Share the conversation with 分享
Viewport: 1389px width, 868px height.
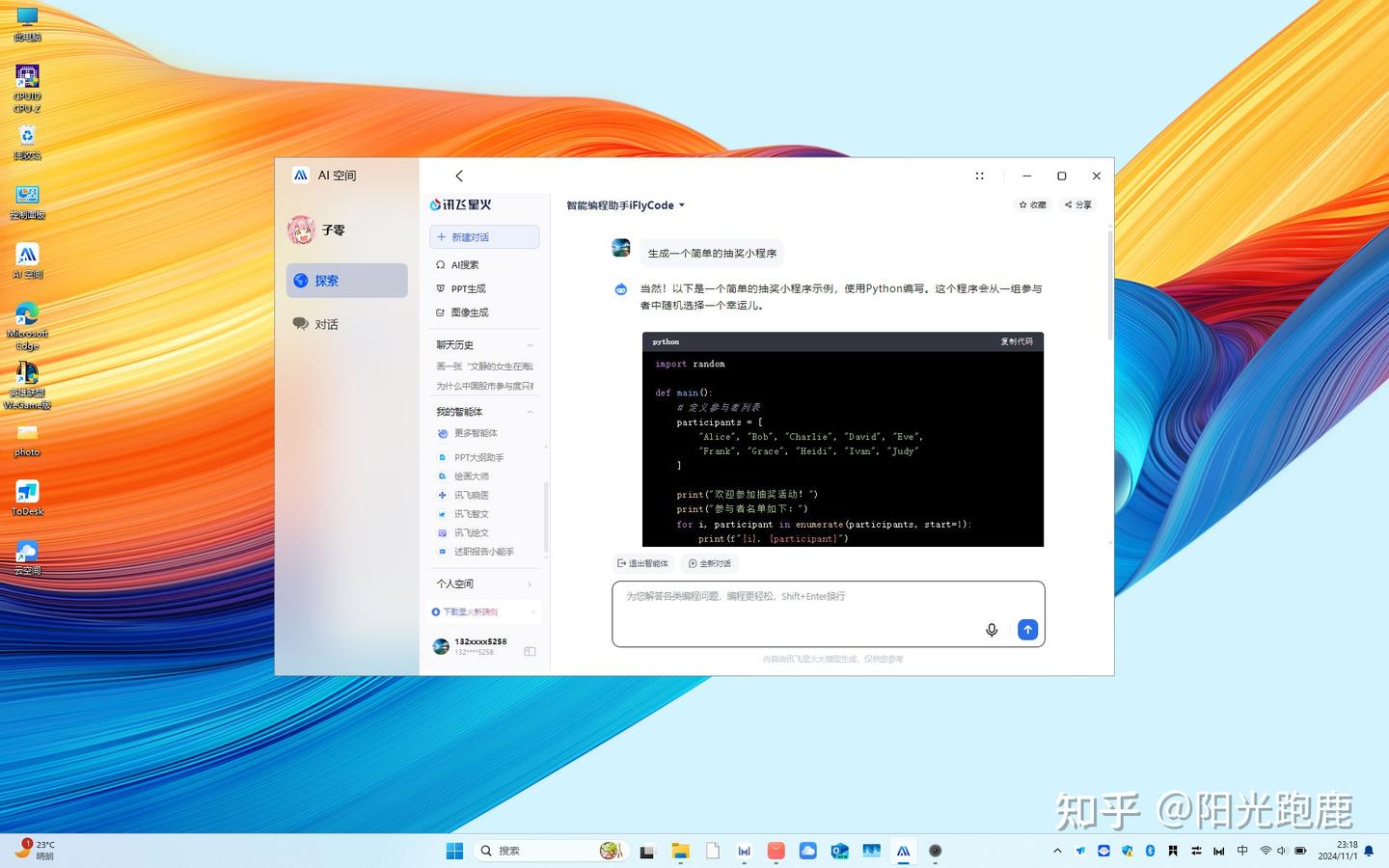click(x=1078, y=204)
